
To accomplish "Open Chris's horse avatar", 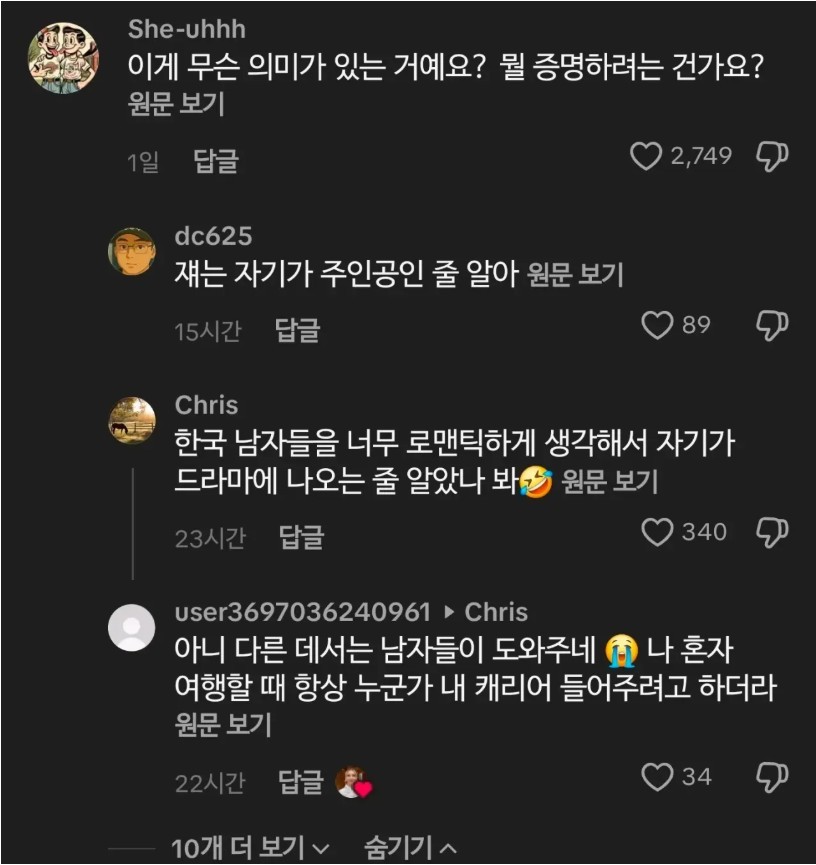I will pyautogui.click(x=131, y=419).
